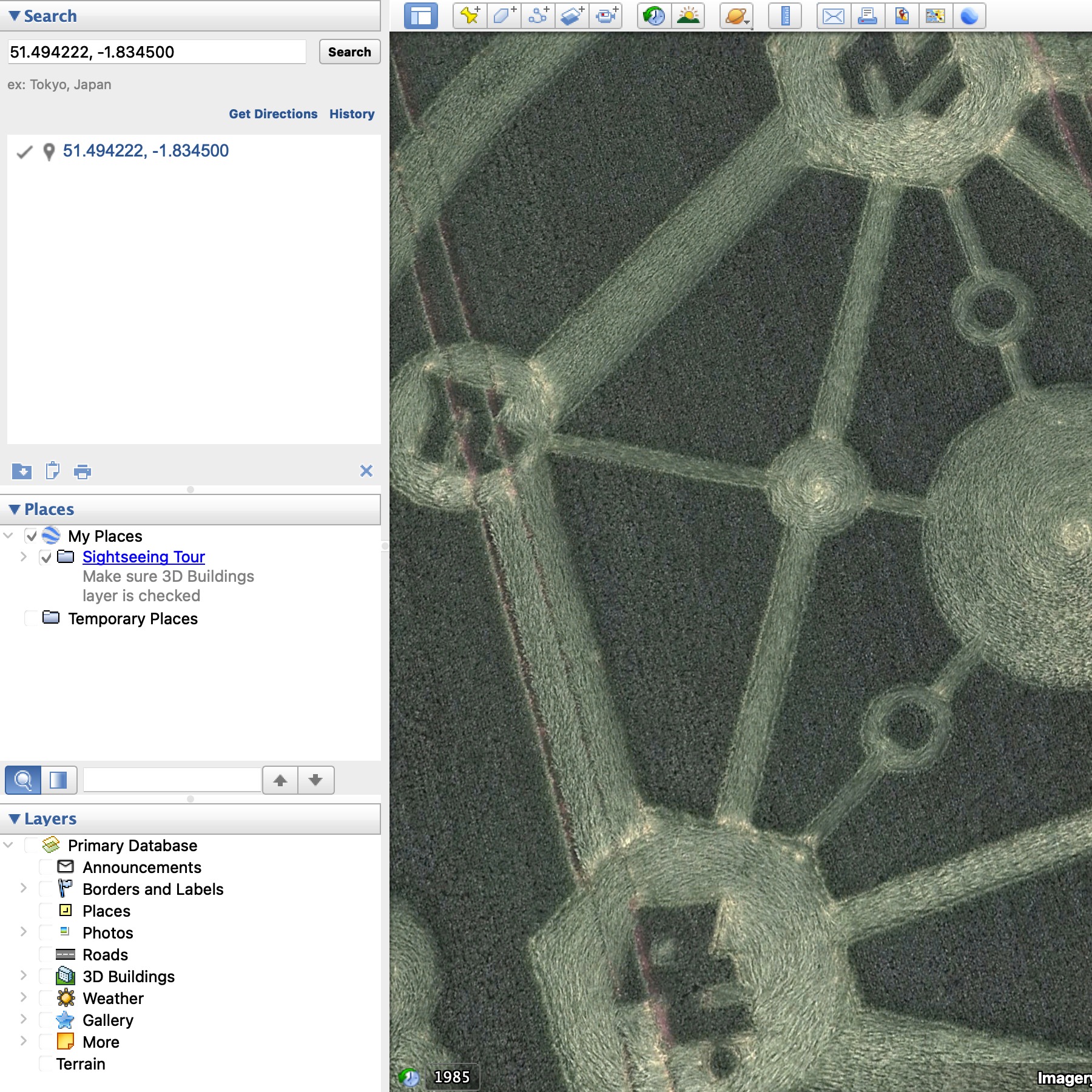
Task: Collapse the Places panel triangle
Action: (x=15, y=510)
